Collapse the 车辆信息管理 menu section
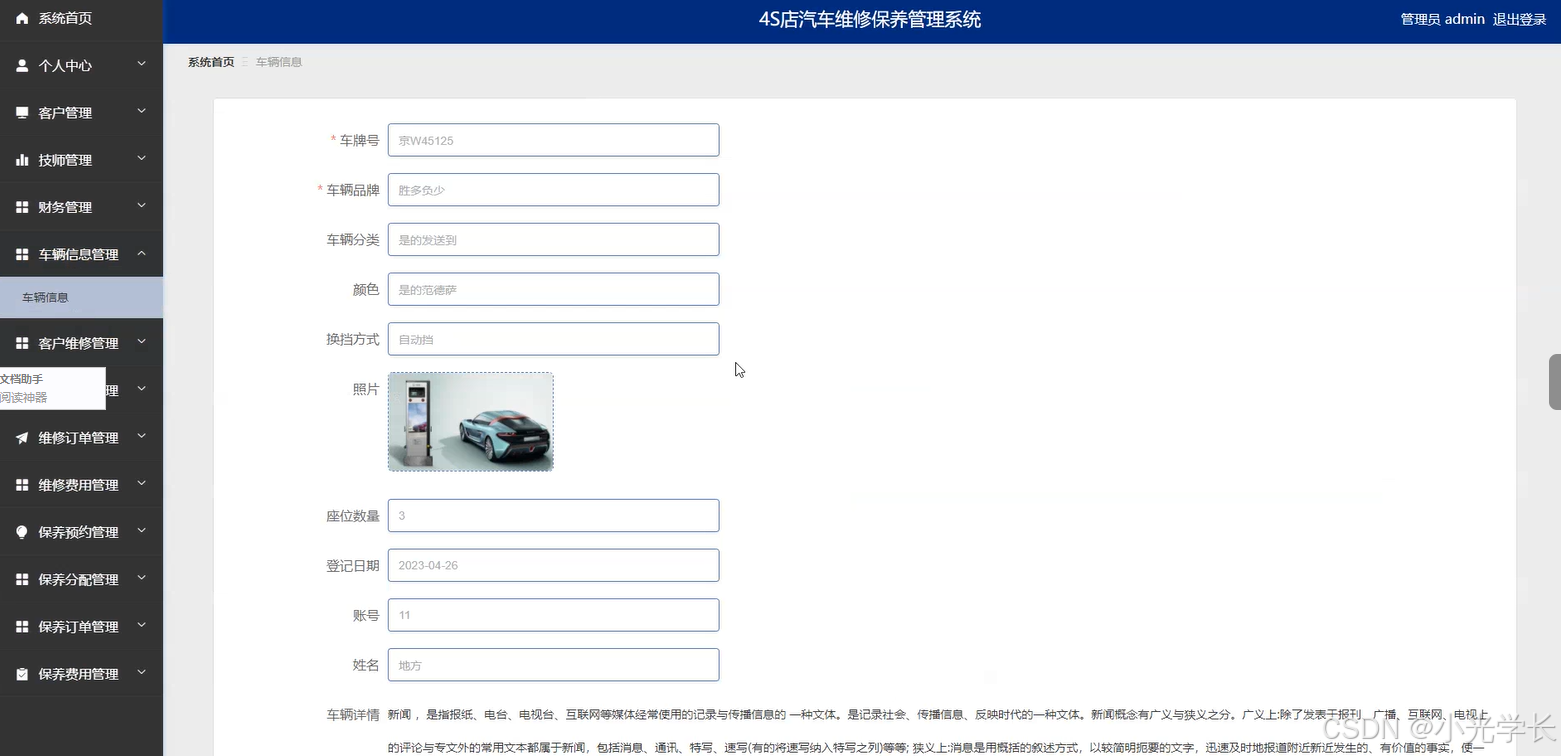Screen dimensions: 1561x756 (x=80, y=254)
